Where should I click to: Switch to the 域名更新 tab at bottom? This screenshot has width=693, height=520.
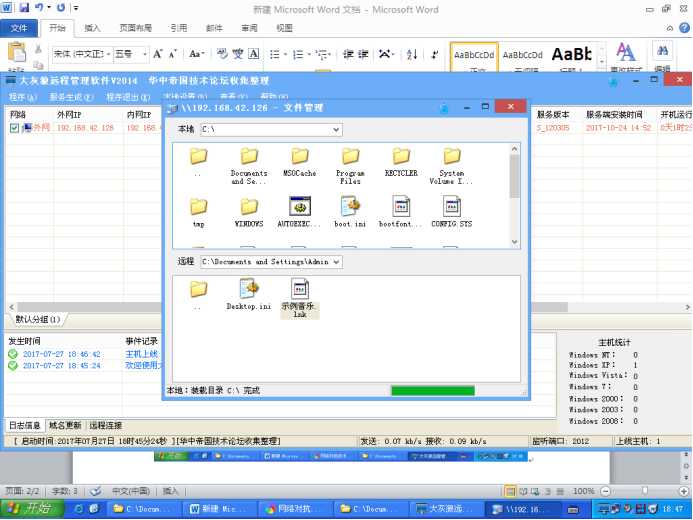[65, 425]
